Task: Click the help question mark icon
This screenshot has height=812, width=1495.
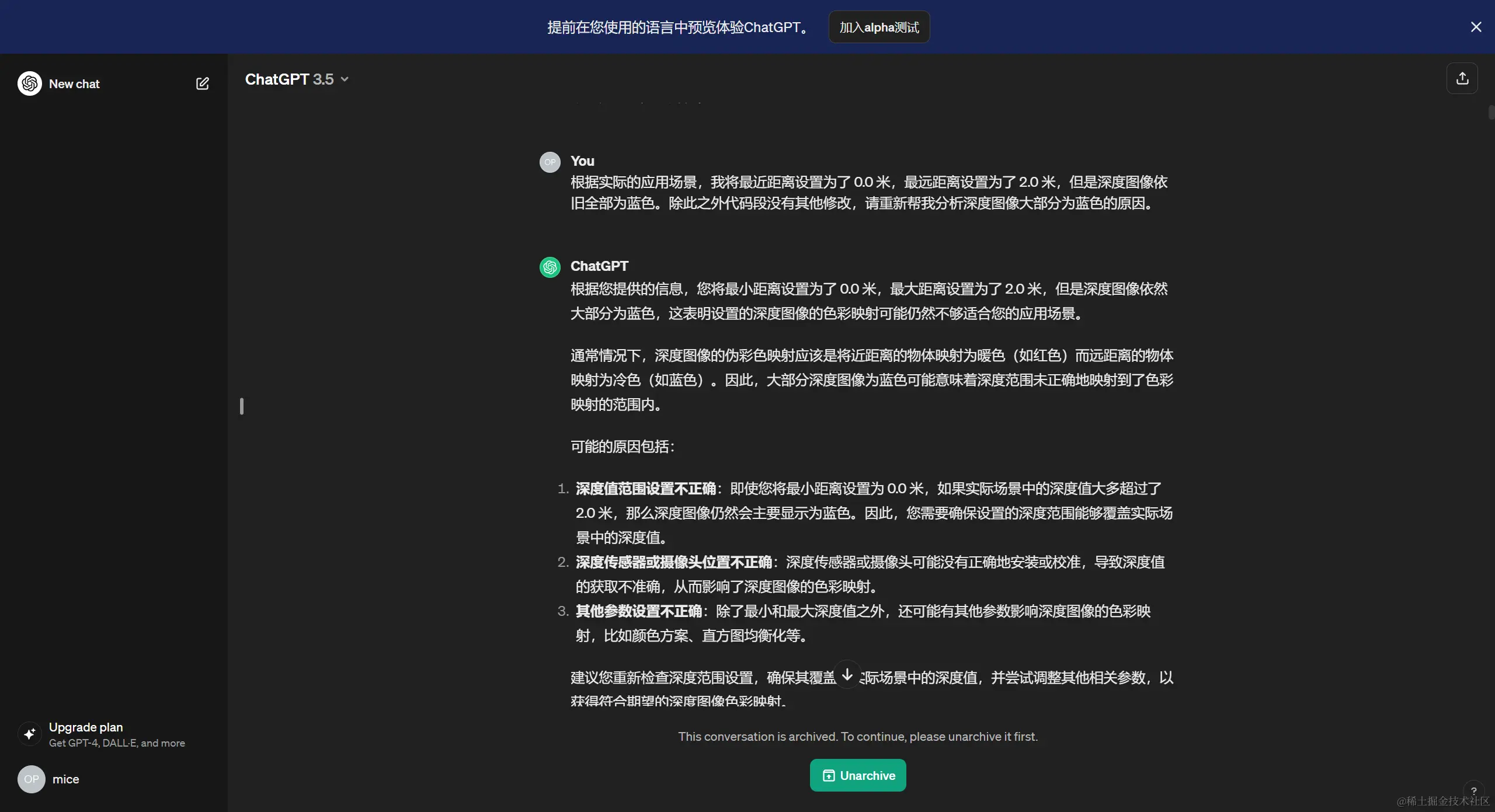Action: (x=1473, y=791)
